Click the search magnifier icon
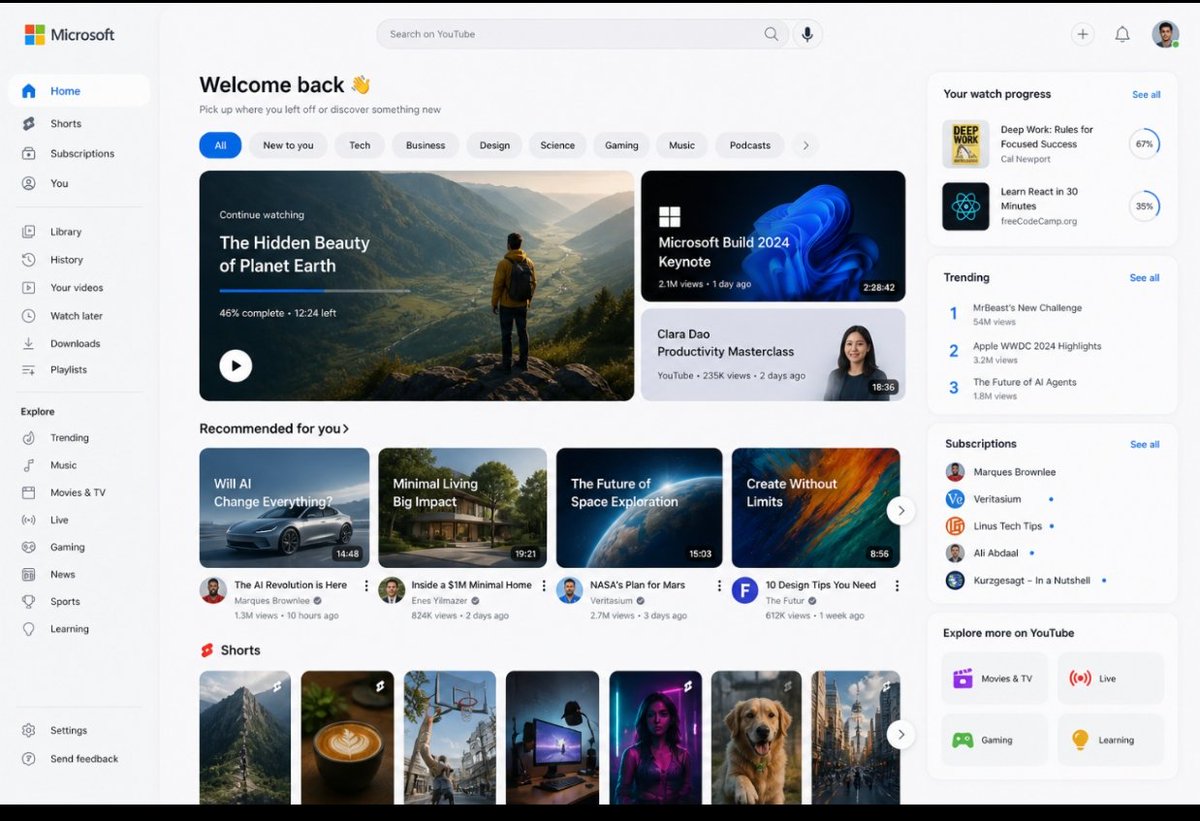 click(771, 34)
